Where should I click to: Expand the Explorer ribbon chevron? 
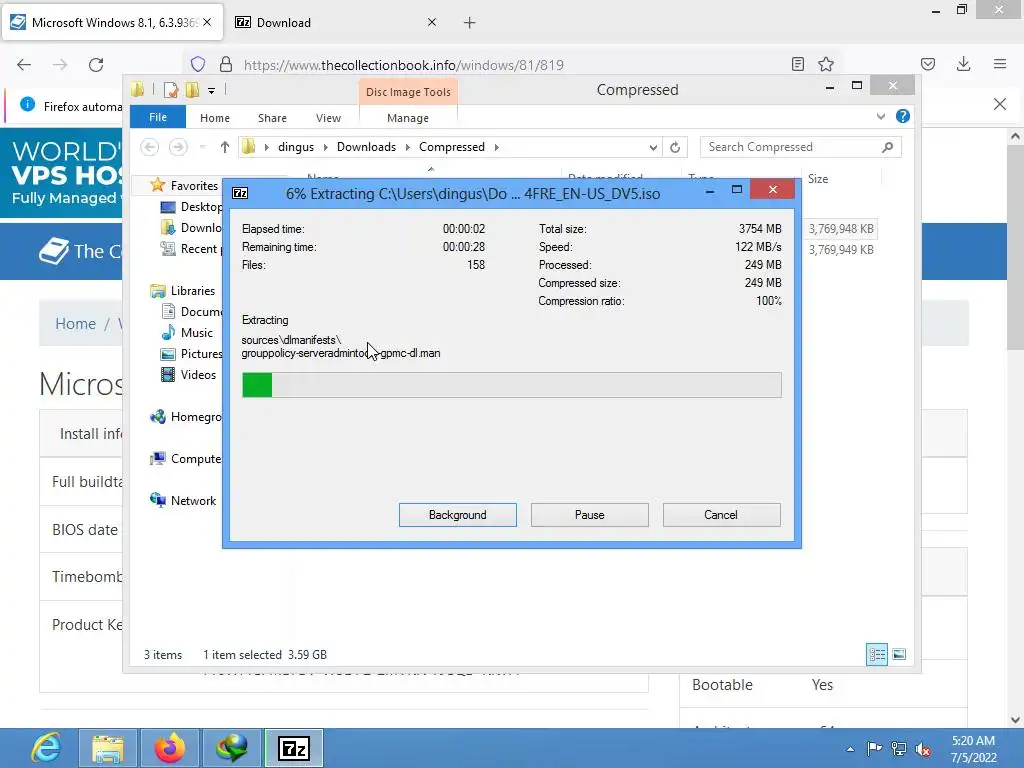(x=880, y=116)
